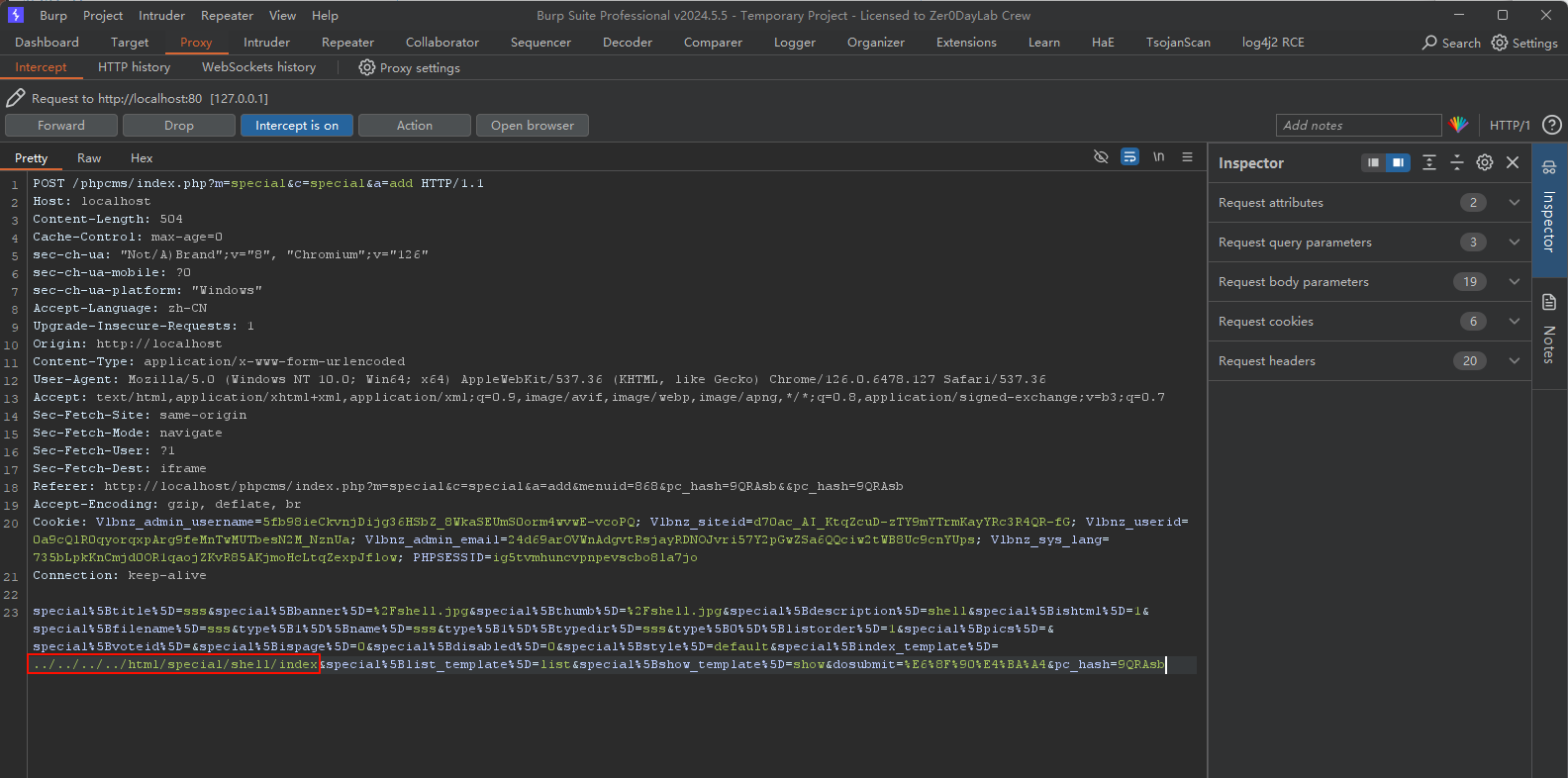Select the Pretty view tab
1568x778 pixels.
[x=31, y=158]
